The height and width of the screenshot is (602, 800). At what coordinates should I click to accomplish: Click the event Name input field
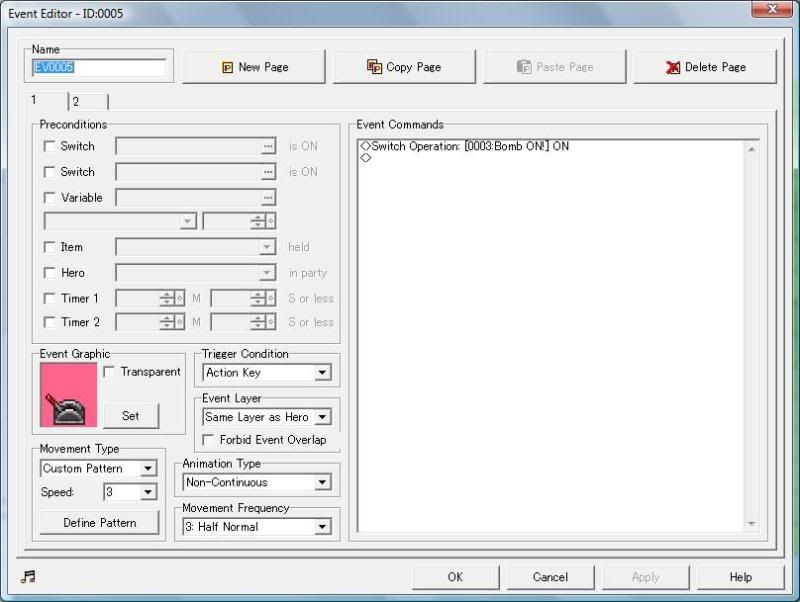point(99,67)
